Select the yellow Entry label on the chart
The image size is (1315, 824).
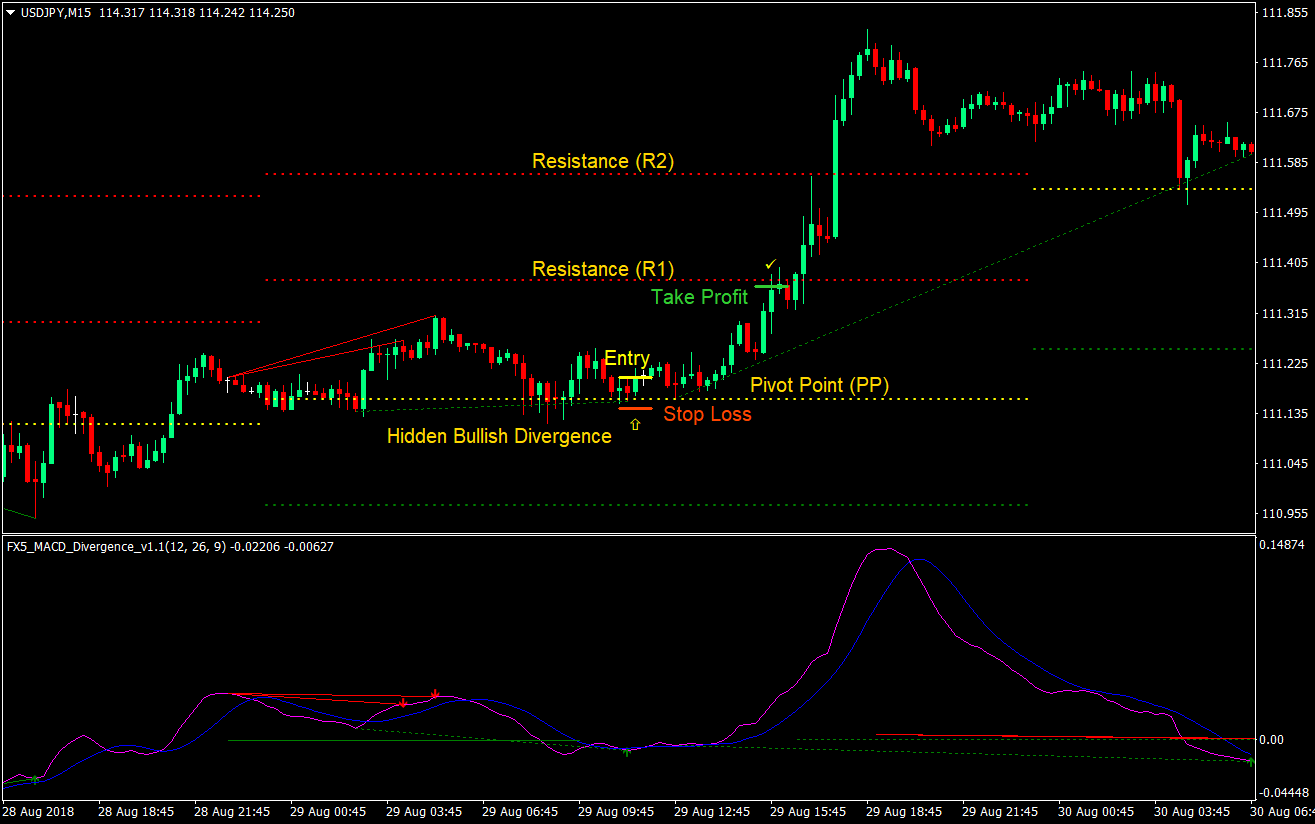pyautogui.click(x=627, y=358)
